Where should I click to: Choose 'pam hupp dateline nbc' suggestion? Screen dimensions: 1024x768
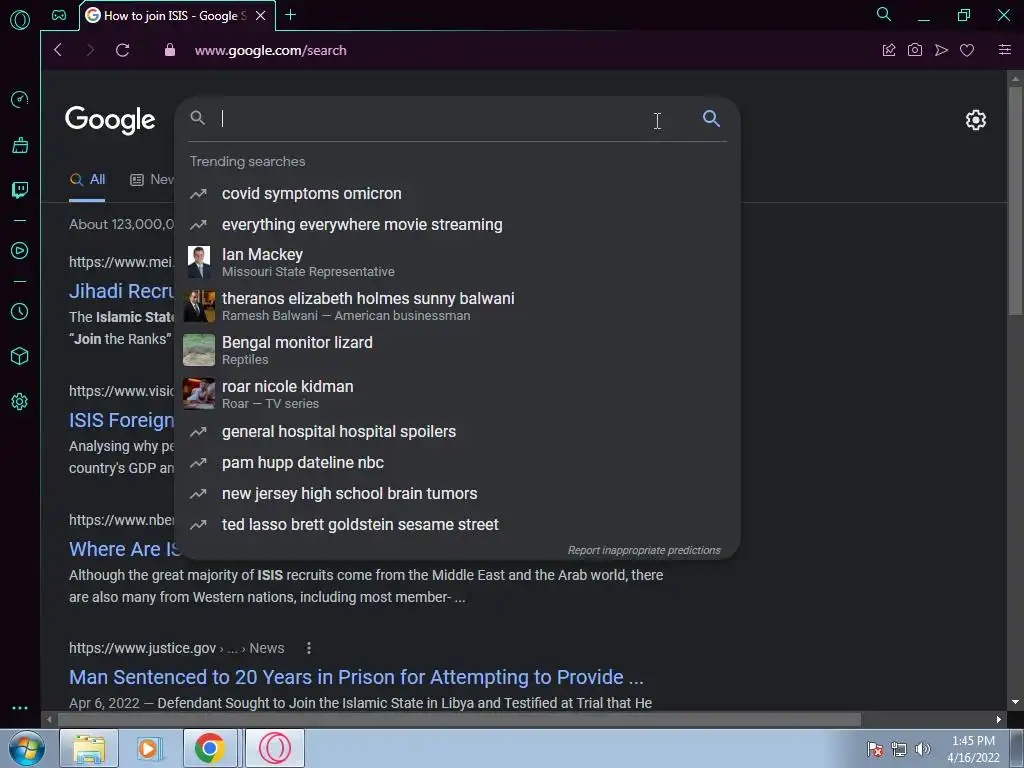point(457,462)
